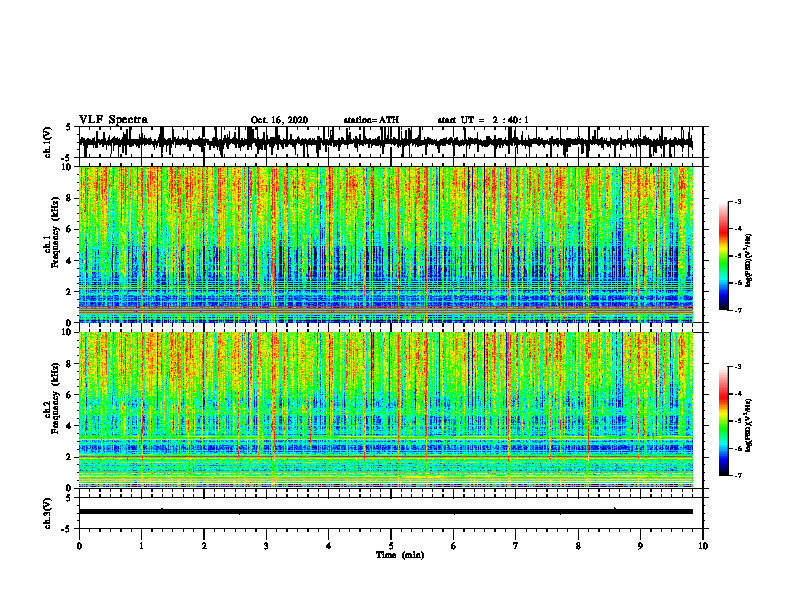Click the "ch.3(V)" axis label
This screenshot has width=792, height=612.
48,514
